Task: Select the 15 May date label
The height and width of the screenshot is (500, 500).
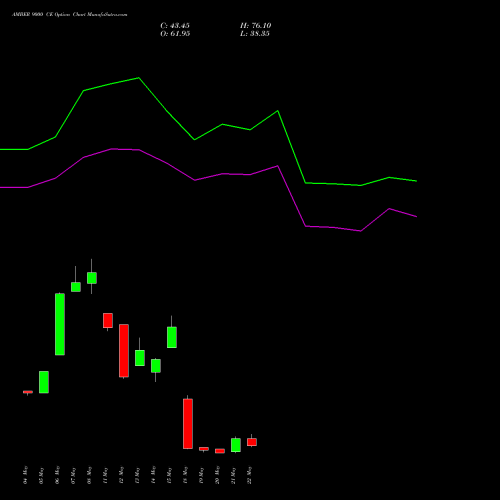Action: [x=170, y=475]
